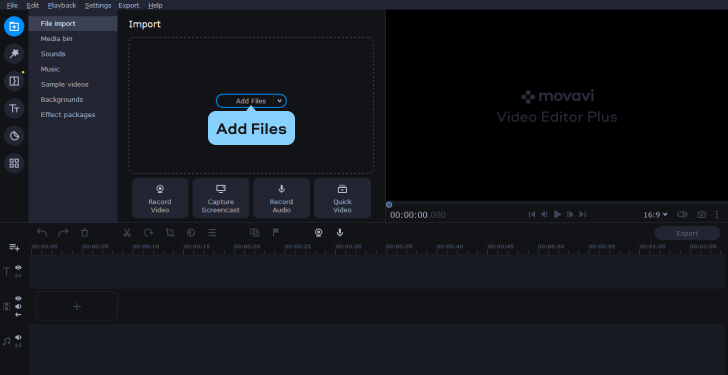Click the Rotate icon in the timeline toolbar
728x375 pixels.
[x=148, y=233]
